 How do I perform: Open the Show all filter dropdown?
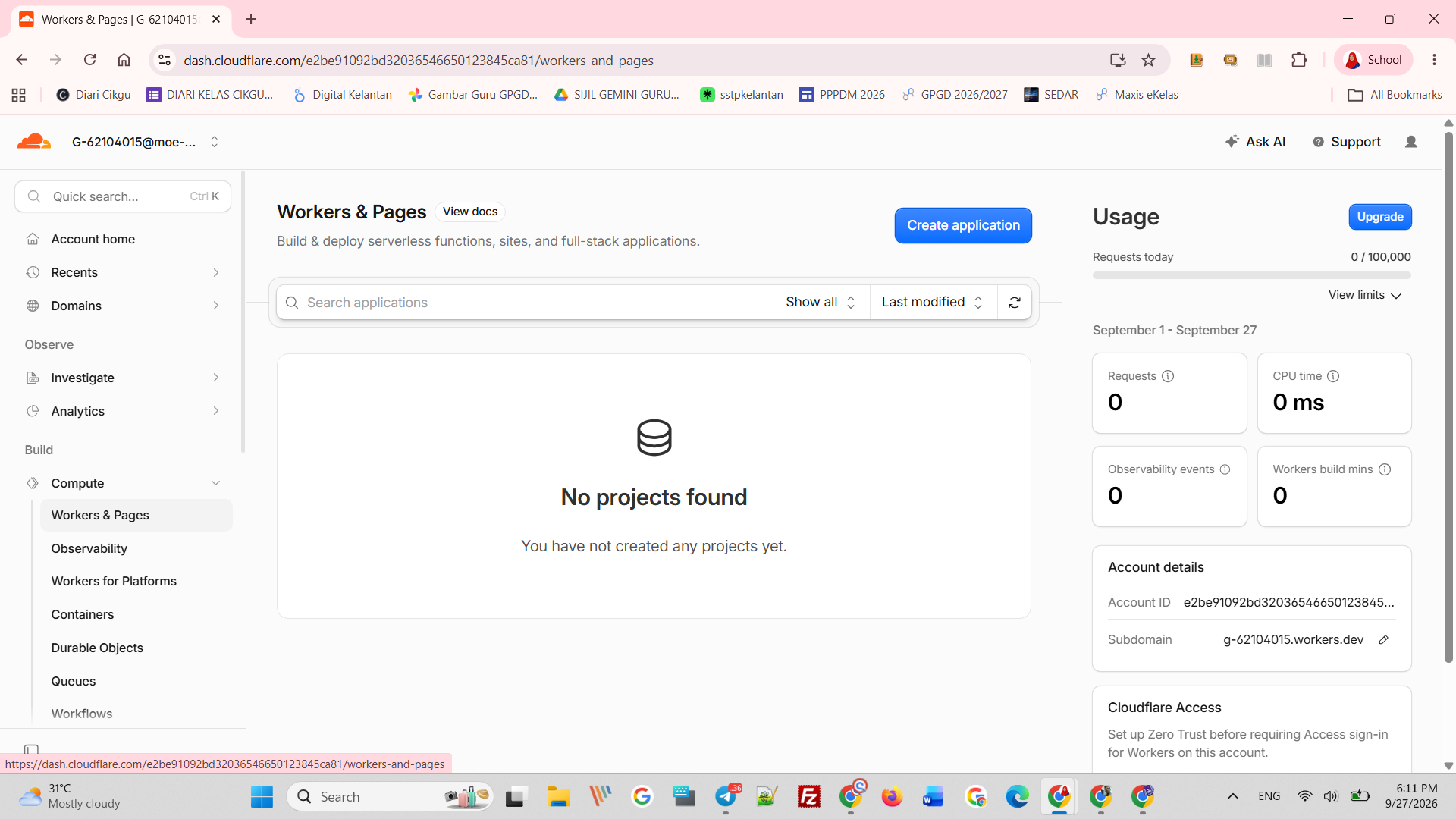pyautogui.click(x=821, y=303)
